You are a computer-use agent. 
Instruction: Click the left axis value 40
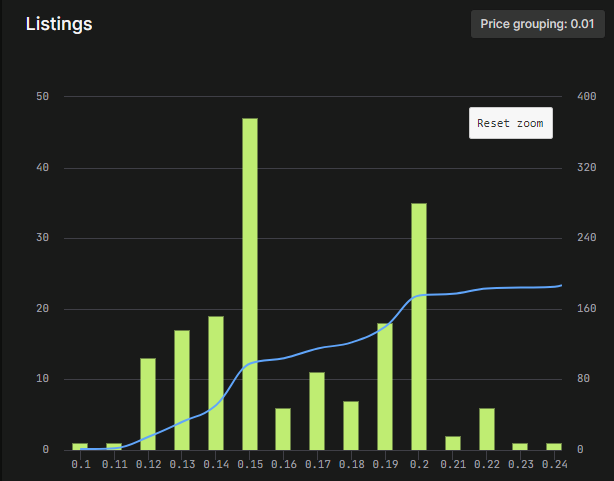[42, 168]
